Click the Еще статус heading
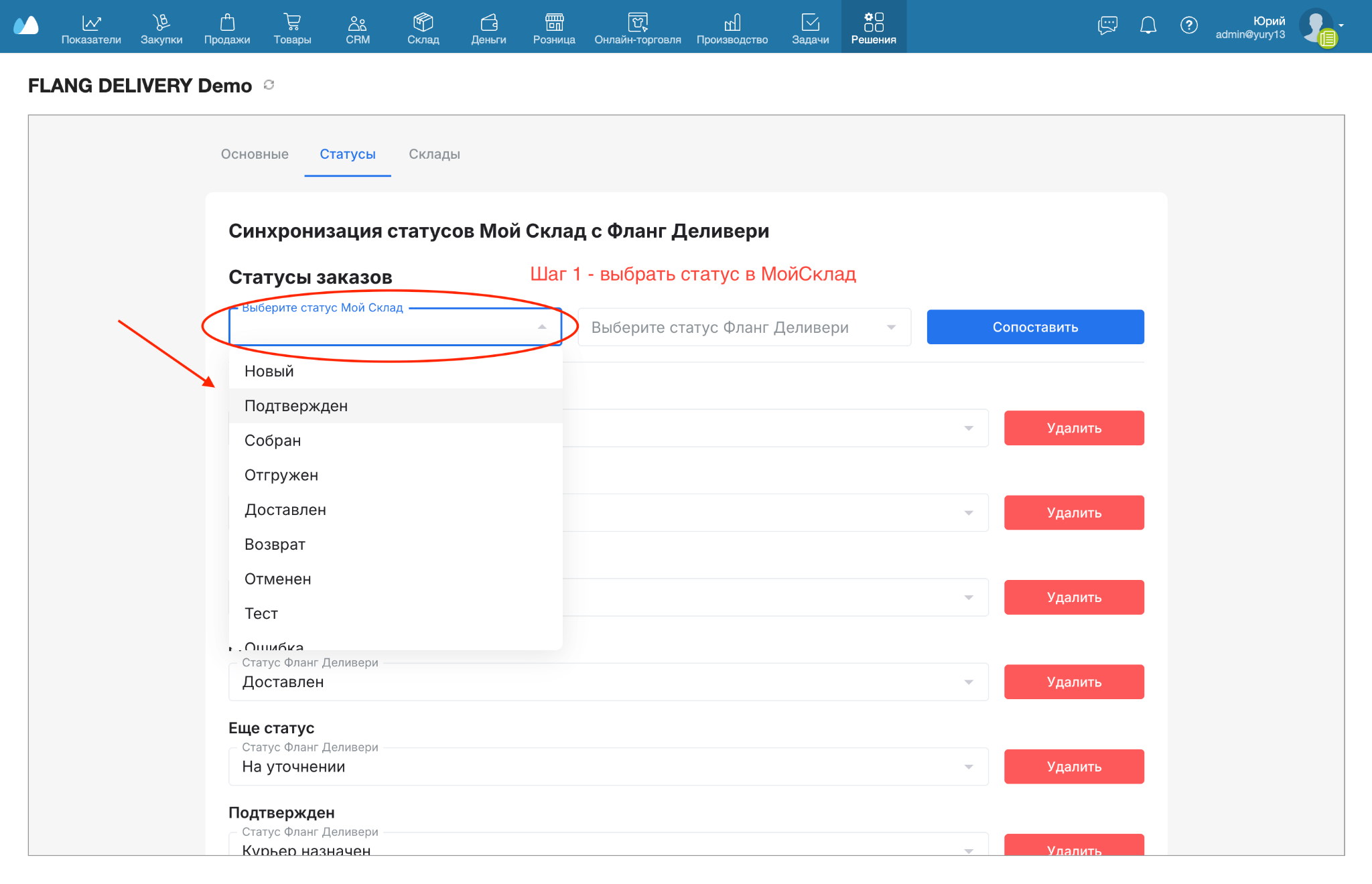Screen dimensions: 1372x884 [271, 728]
